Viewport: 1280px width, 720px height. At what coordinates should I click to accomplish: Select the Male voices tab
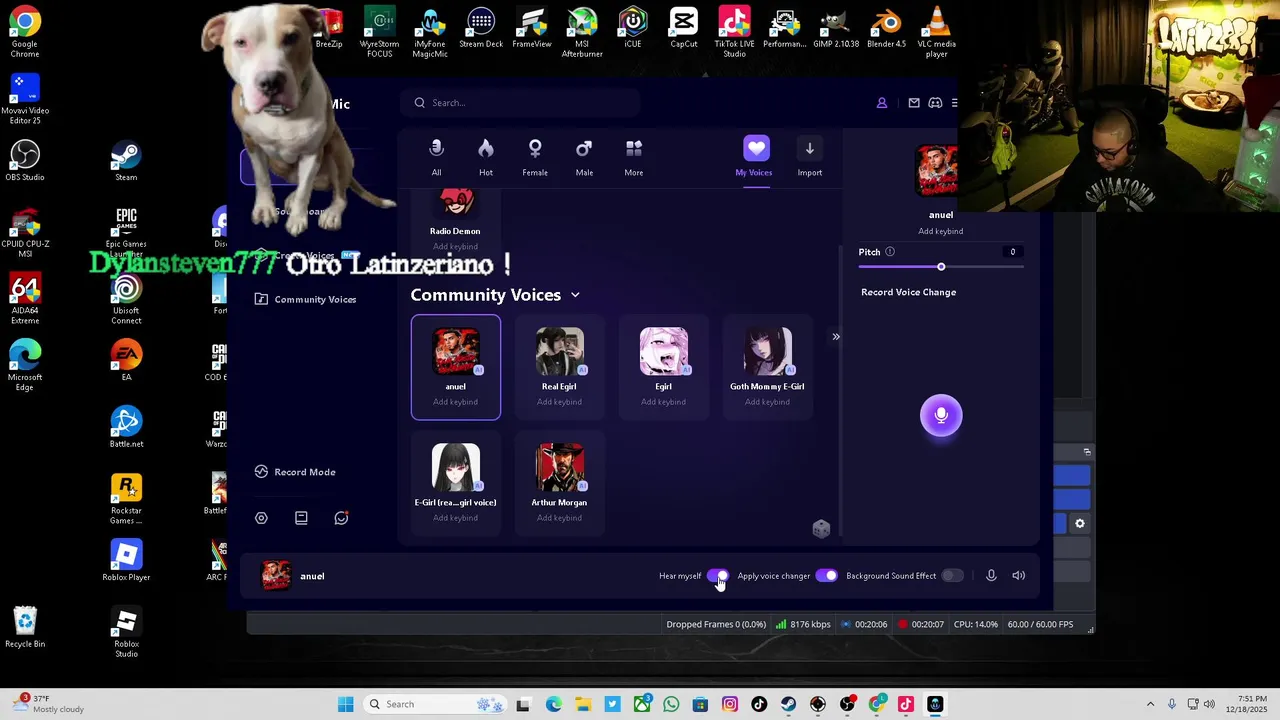[584, 158]
